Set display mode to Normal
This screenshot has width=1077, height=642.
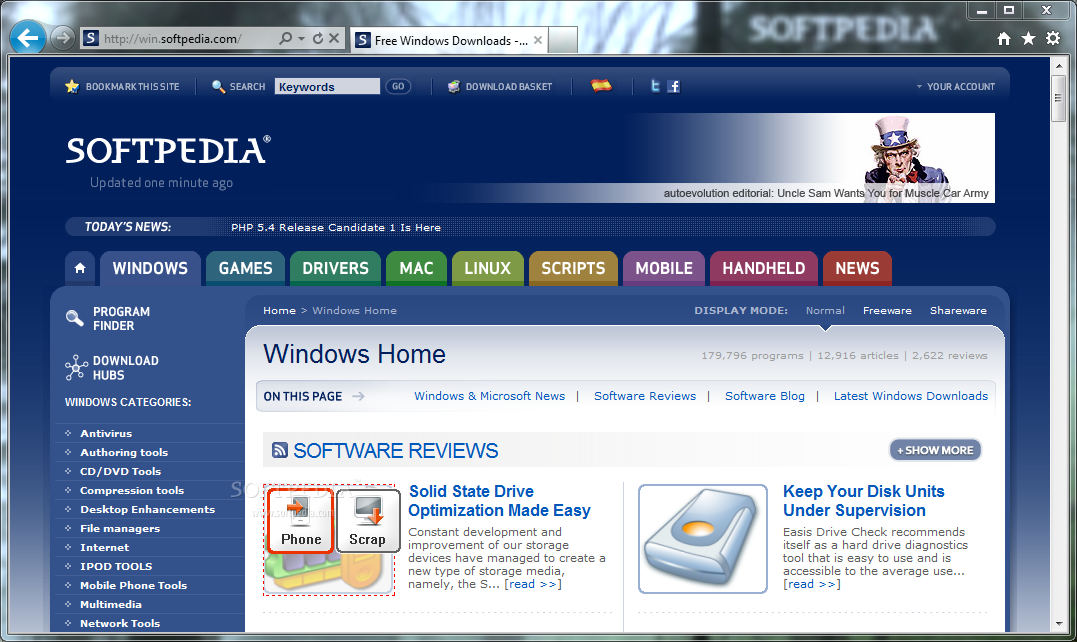click(825, 310)
